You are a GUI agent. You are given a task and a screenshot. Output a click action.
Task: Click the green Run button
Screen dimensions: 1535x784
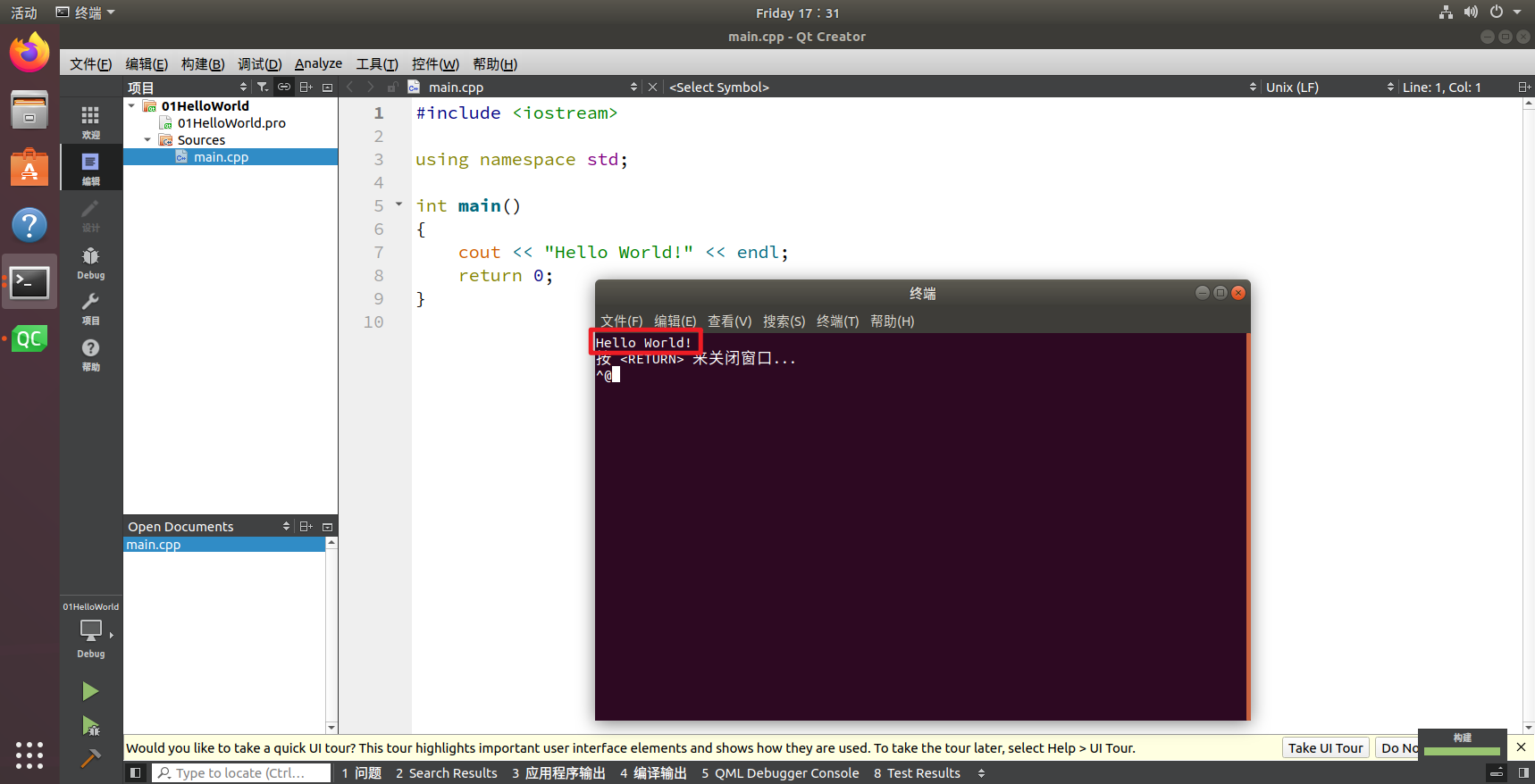tap(90, 690)
